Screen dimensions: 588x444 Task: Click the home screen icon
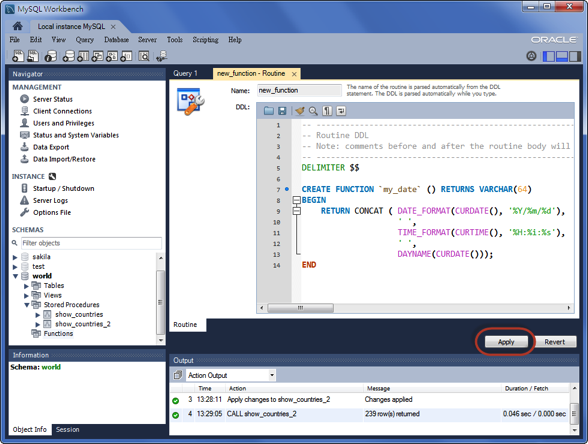17,26
